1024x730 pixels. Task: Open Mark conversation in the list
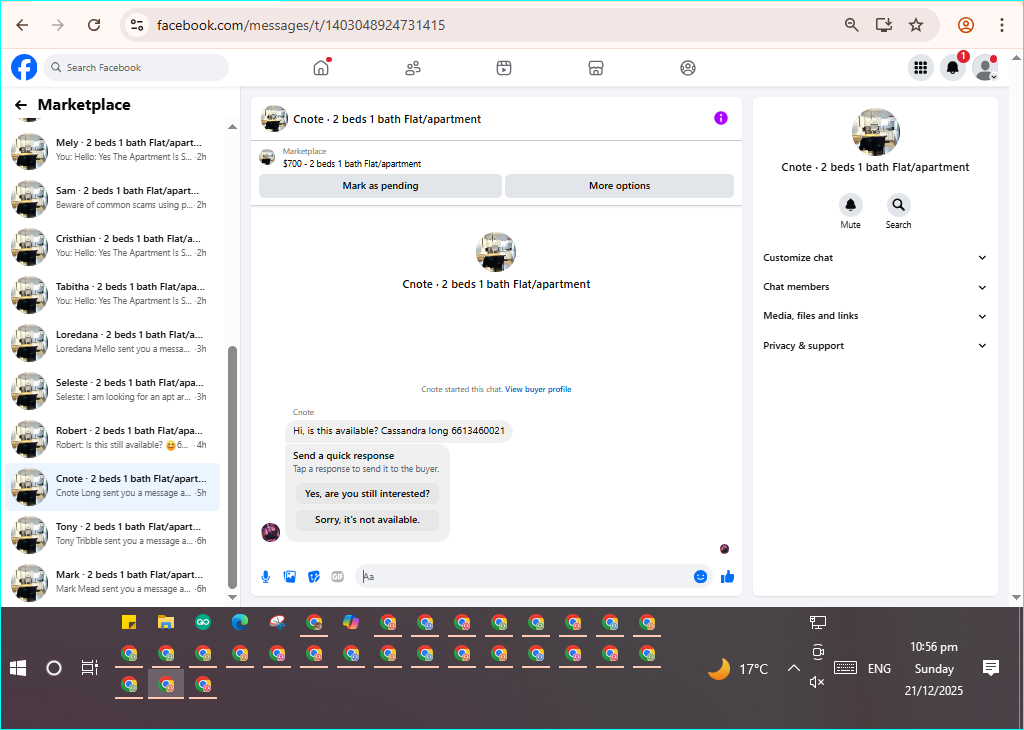click(112, 582)
